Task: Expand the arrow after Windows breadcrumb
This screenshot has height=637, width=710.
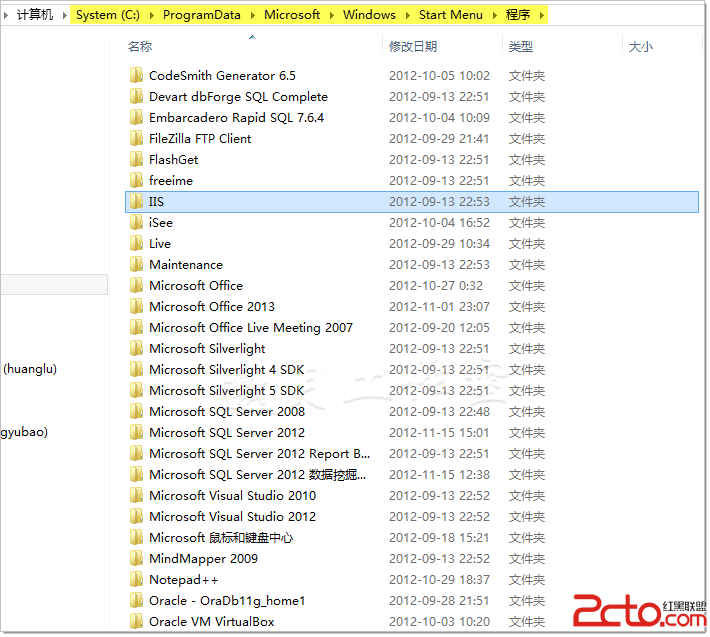Action: point(408,15)
